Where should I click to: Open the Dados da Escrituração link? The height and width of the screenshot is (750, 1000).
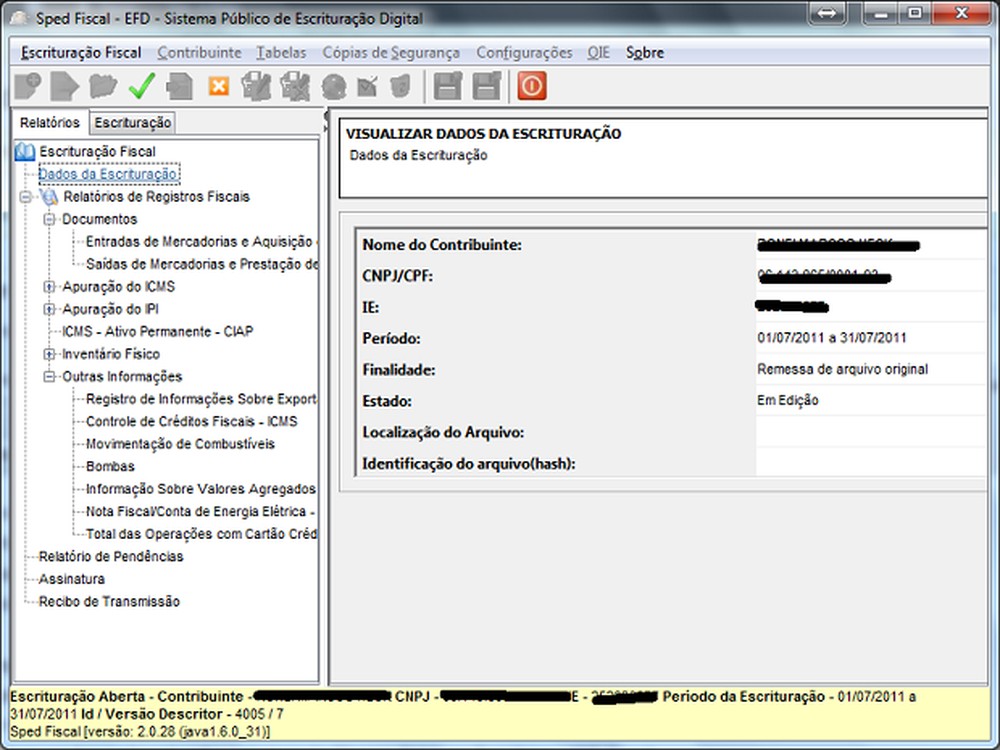pyautogui.click(x=108, y=174)
